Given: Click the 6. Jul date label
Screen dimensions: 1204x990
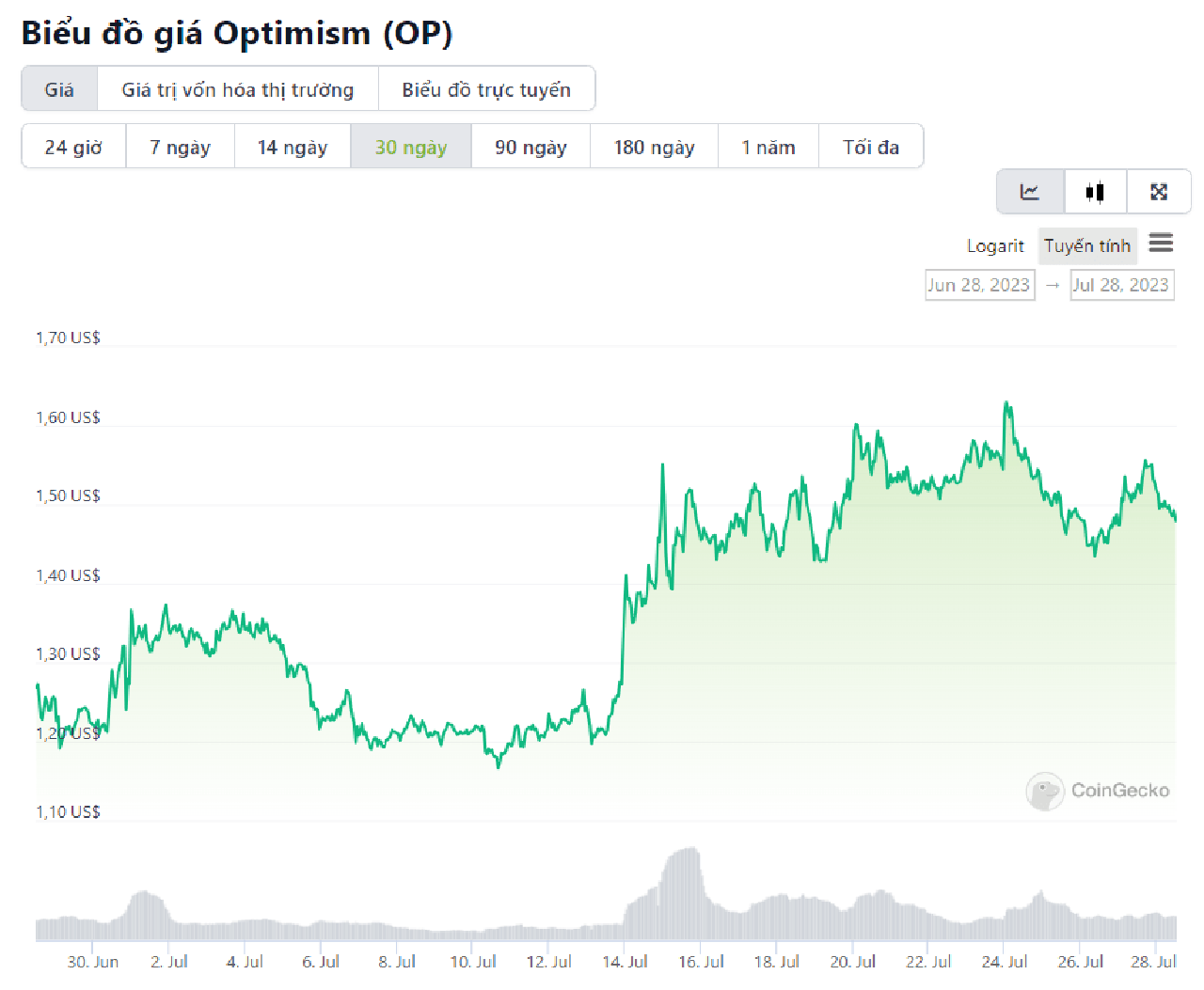Looking at the screenshot, I should (321, 962).
